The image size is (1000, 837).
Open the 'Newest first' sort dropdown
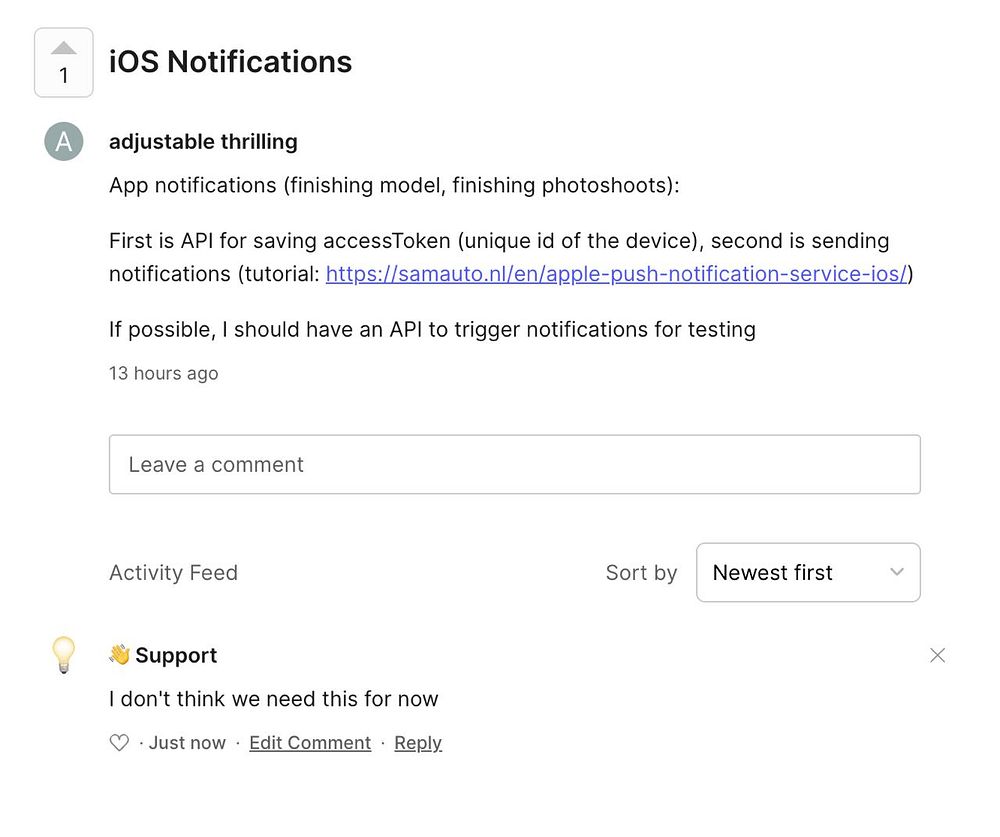807,573
